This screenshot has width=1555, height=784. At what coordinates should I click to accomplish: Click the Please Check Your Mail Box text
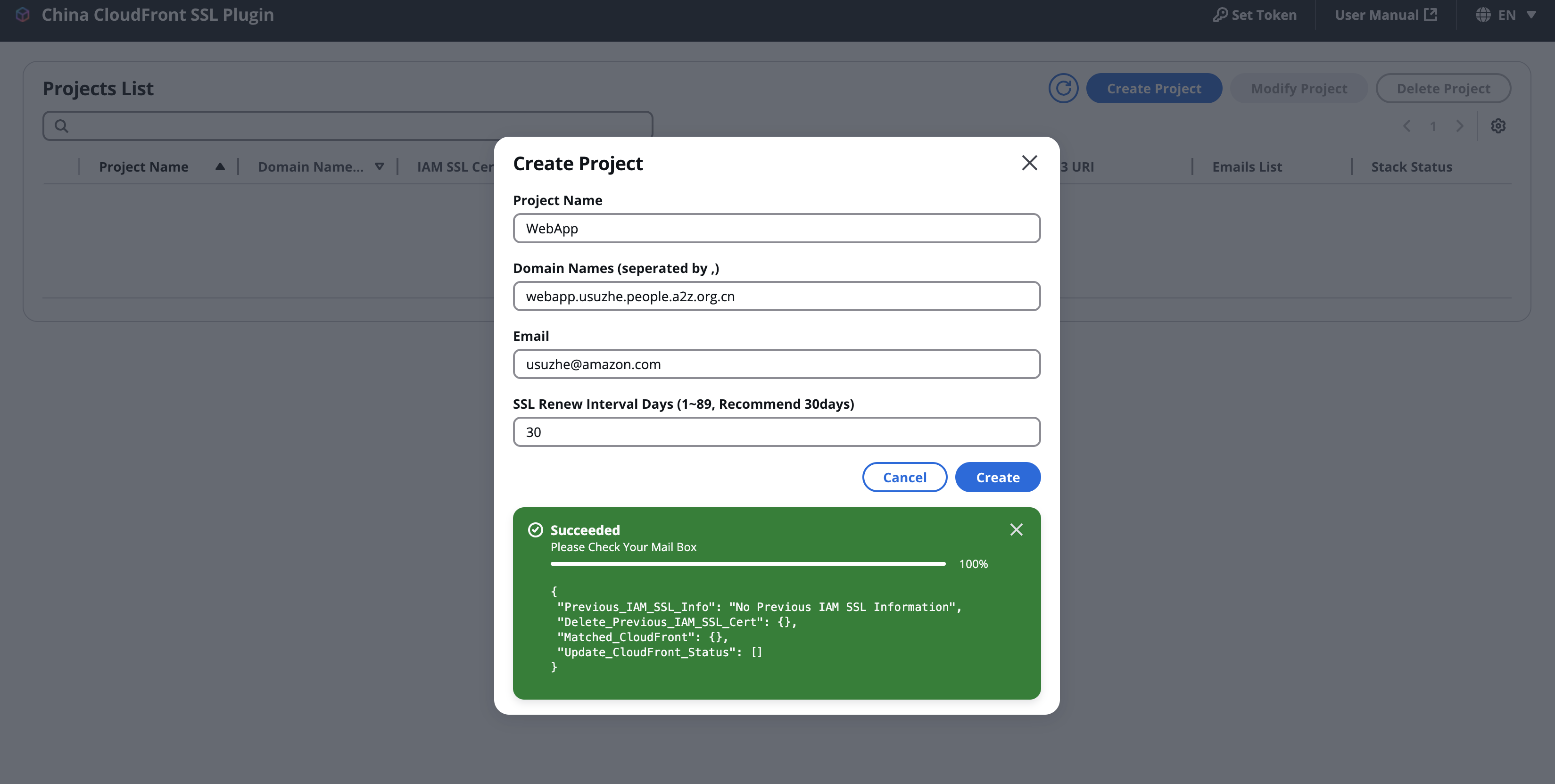[623, 547]
